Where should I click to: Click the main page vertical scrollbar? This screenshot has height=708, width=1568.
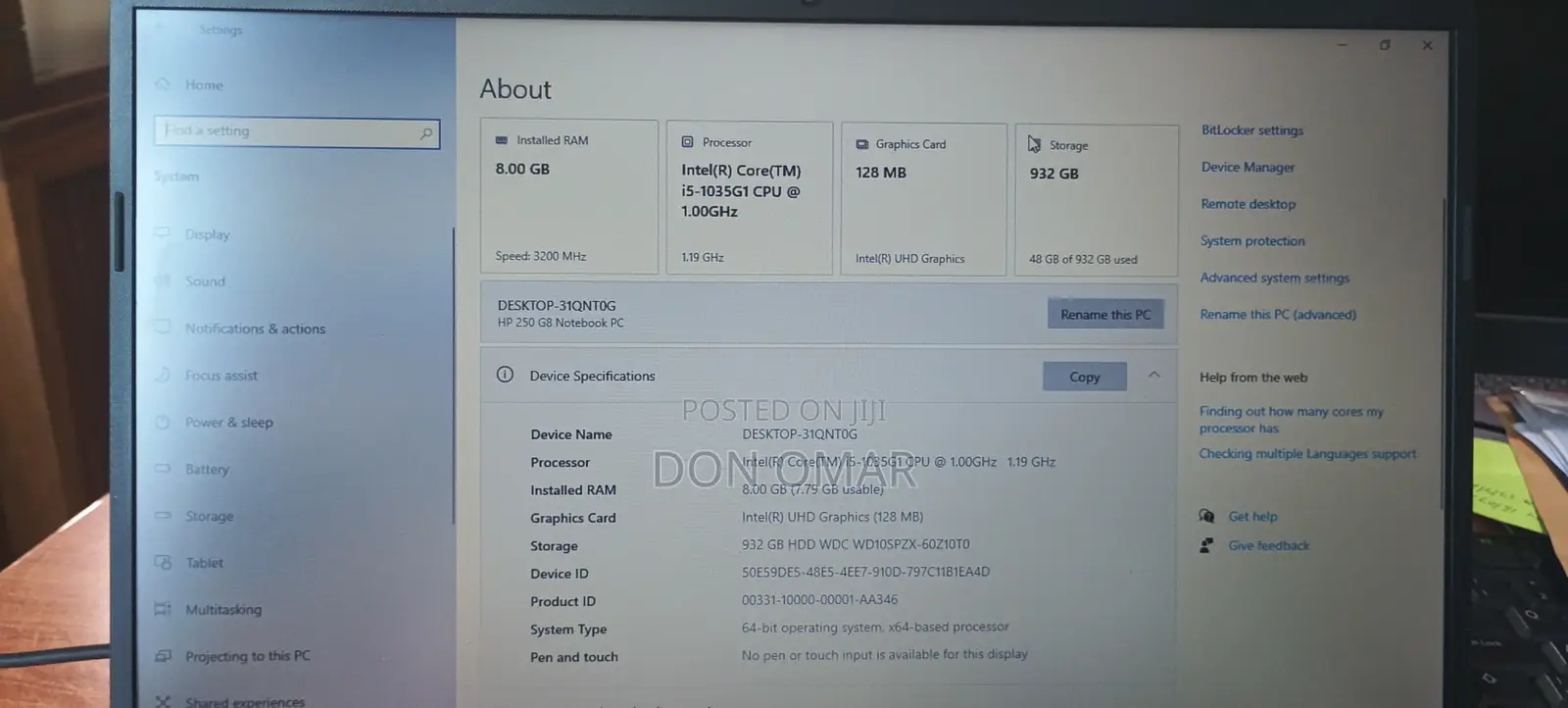tap(1444, 353)
